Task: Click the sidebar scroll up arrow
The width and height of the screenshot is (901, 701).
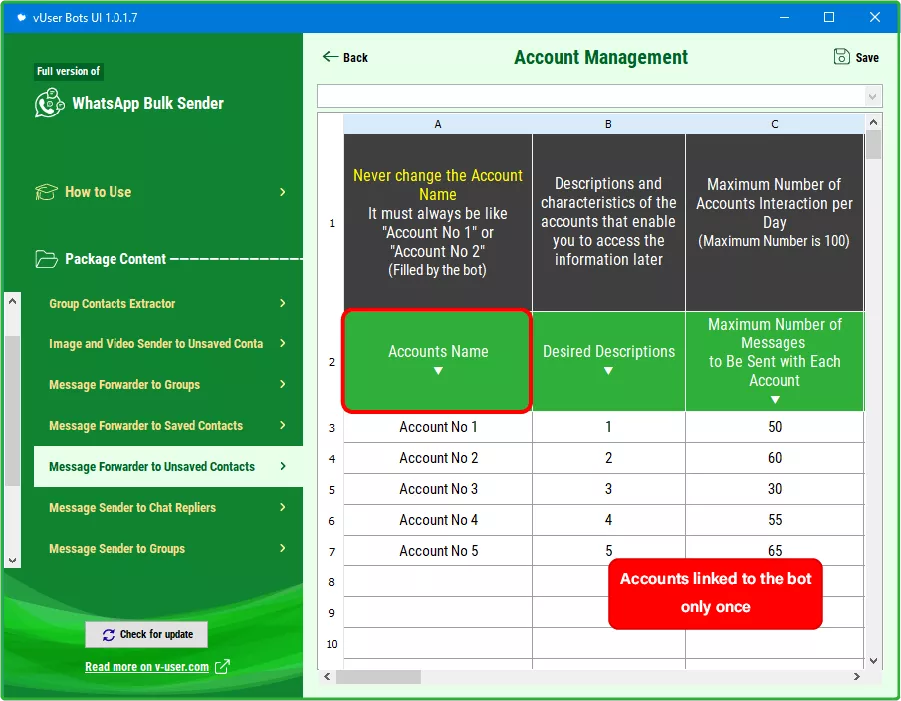Action: 12,301
